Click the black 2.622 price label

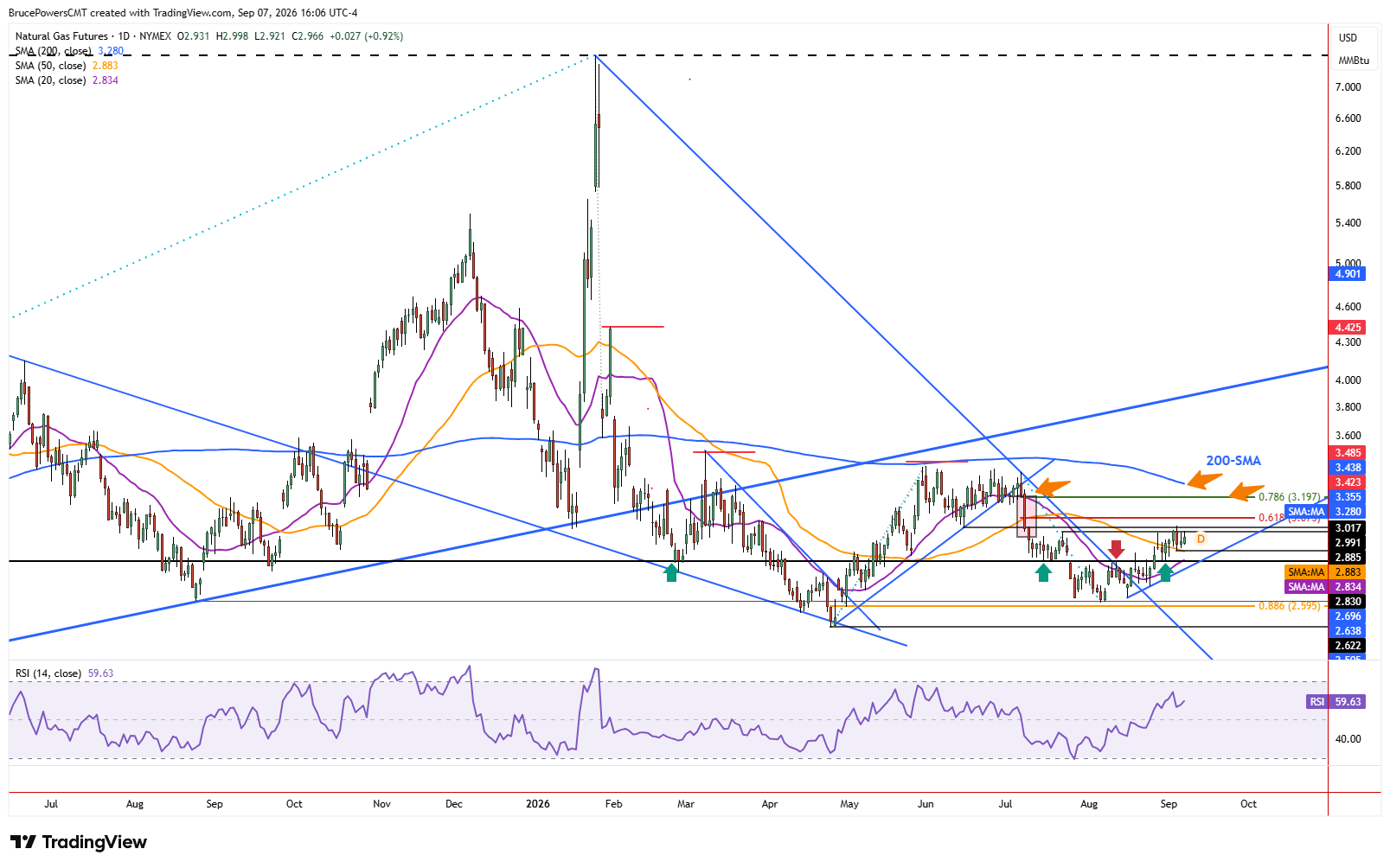click(x=1348, y=646)
